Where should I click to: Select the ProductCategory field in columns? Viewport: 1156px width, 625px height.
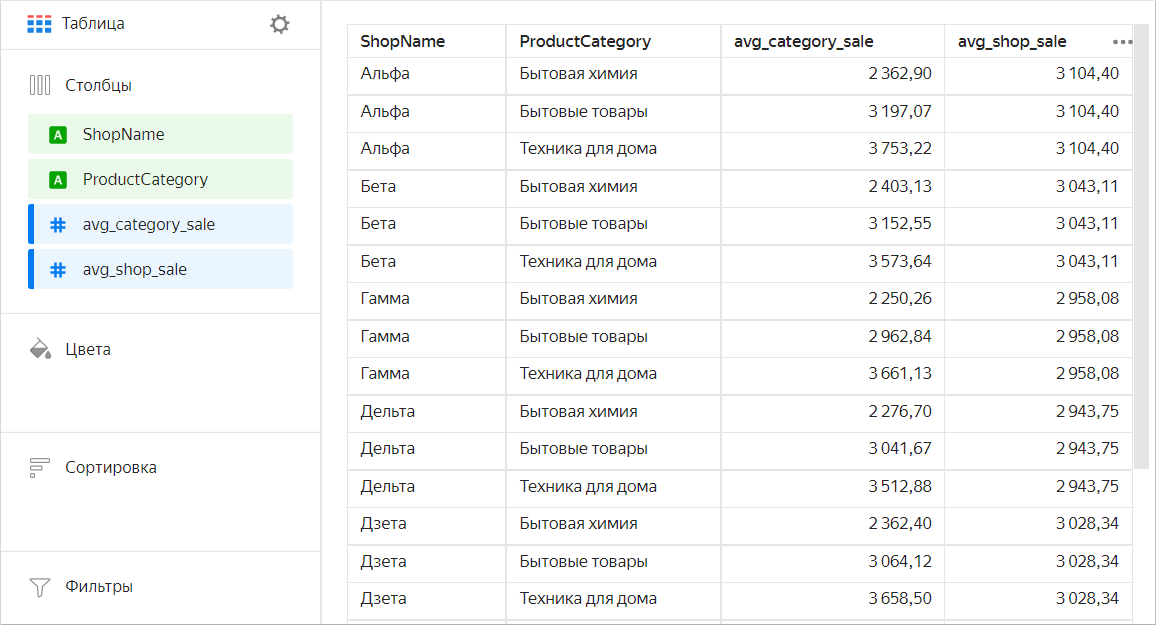click(x=160, y=180)
